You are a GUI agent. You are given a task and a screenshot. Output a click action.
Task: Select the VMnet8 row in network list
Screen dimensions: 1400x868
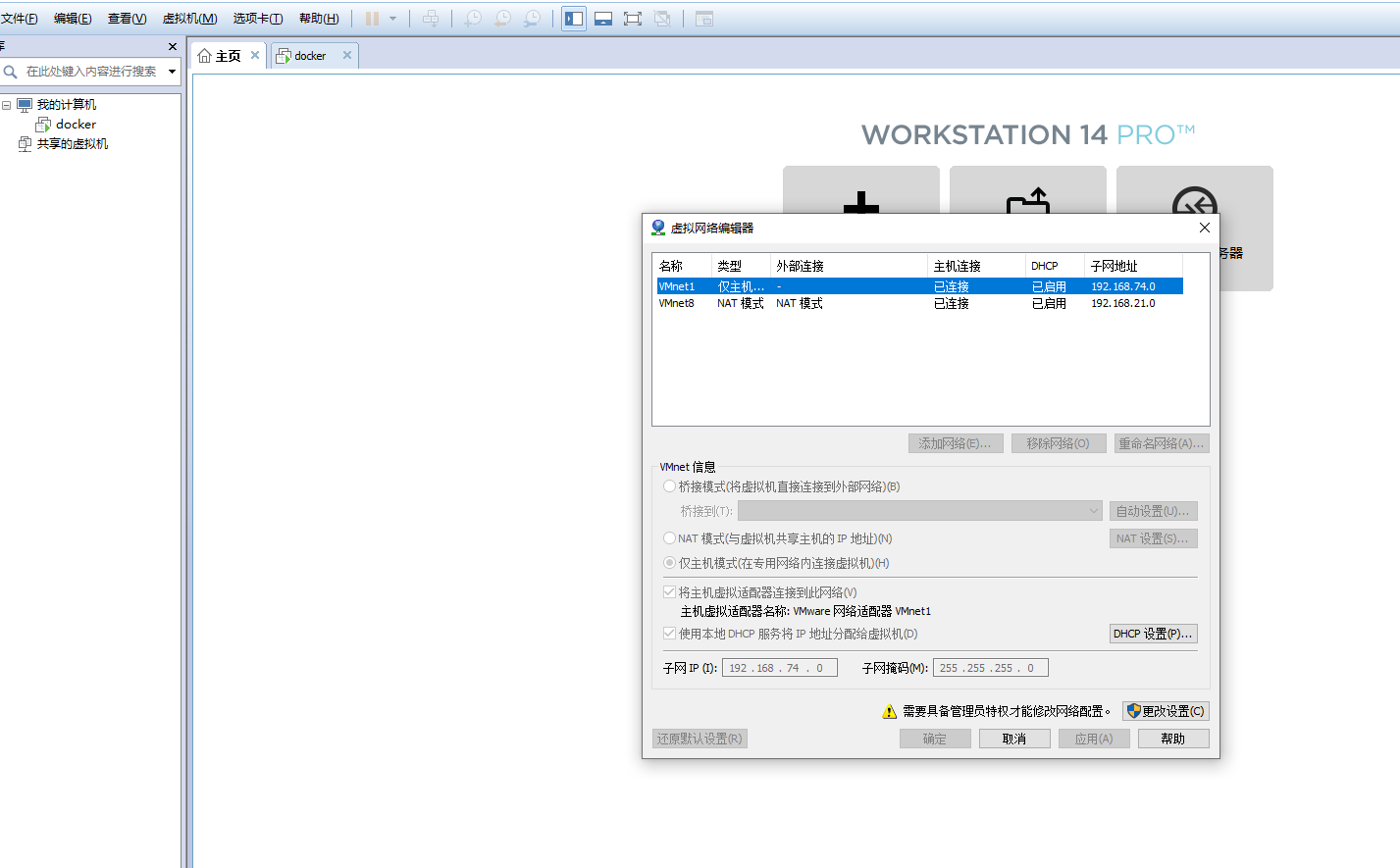tap(920, 303)
